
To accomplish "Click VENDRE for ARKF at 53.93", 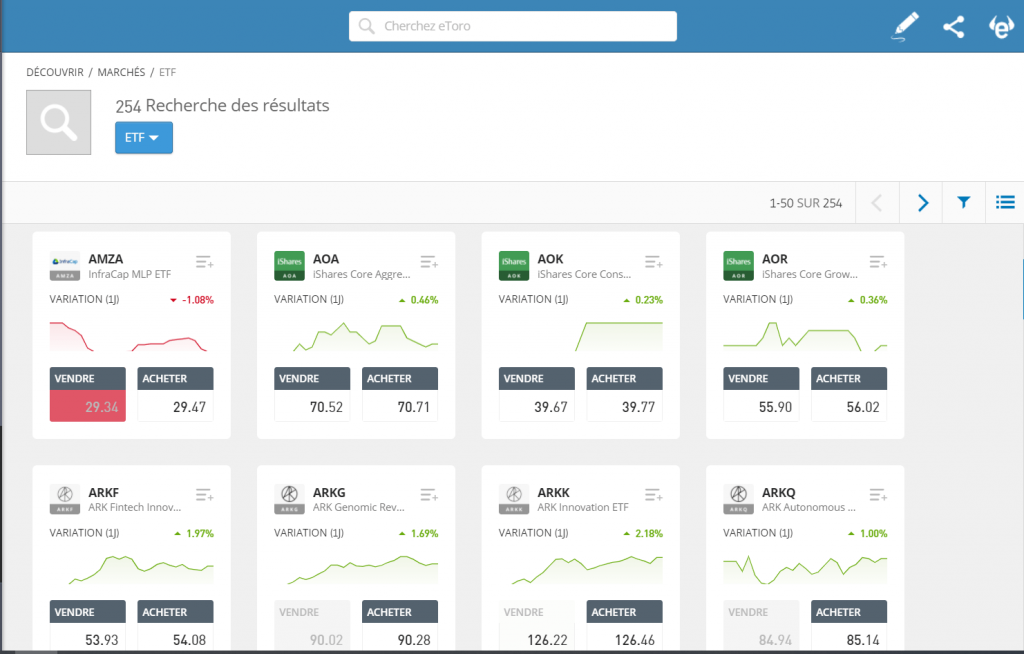I will pos(88,626).
